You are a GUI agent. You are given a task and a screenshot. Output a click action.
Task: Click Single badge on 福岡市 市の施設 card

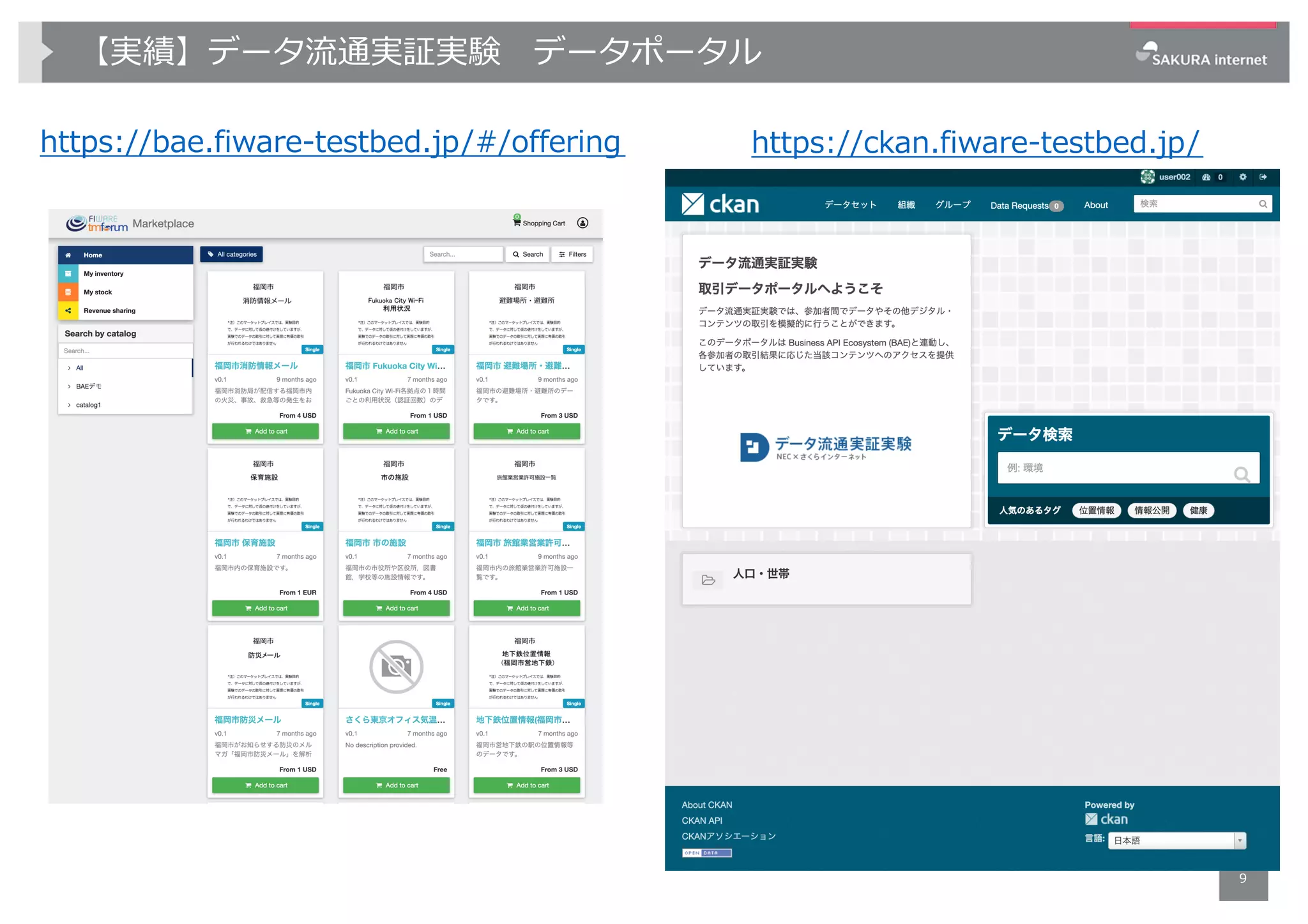coord(443,526)
